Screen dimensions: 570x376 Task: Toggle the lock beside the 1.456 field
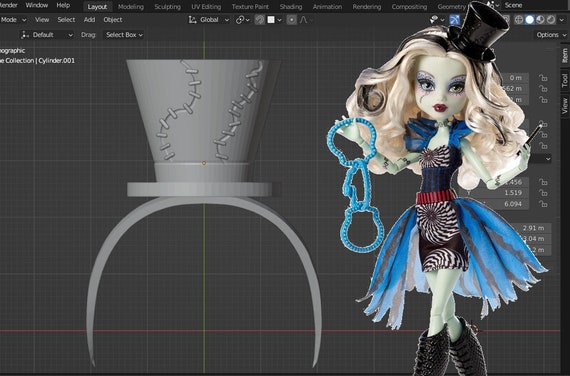click(x=543, y=182)
